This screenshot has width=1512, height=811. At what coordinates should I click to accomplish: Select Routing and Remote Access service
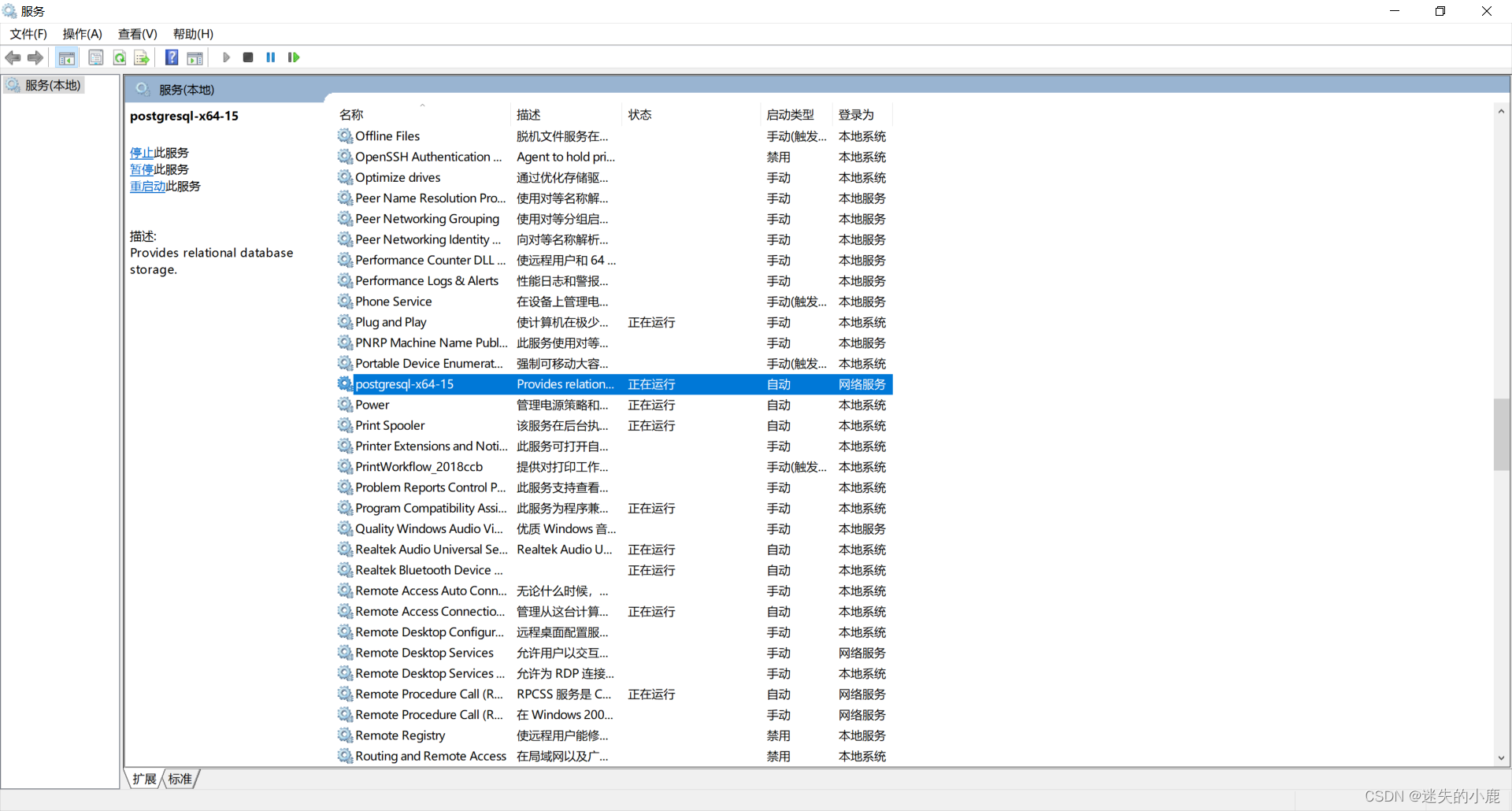[614, 756]
